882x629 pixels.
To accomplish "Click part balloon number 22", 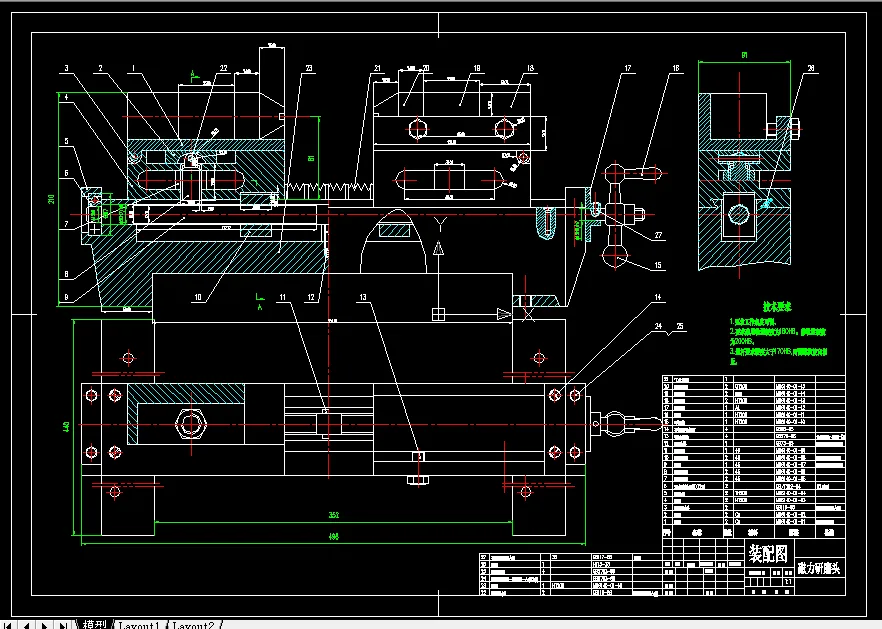I will [223, 68].
